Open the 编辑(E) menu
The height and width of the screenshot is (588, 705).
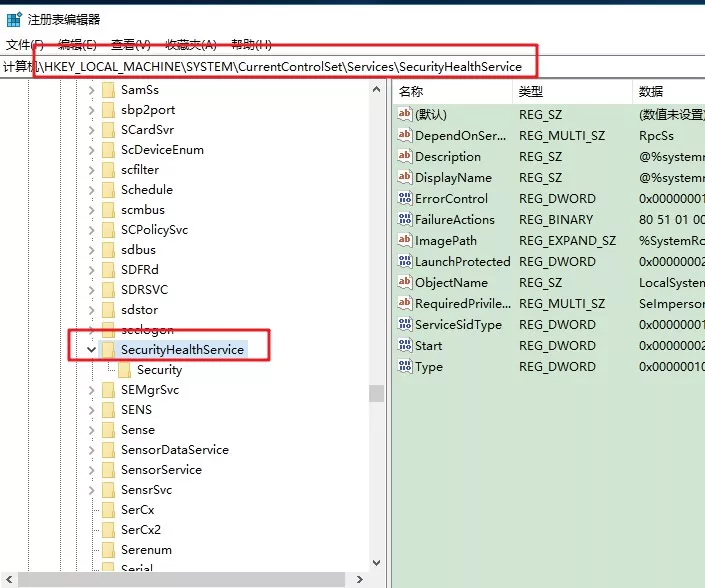77,45
